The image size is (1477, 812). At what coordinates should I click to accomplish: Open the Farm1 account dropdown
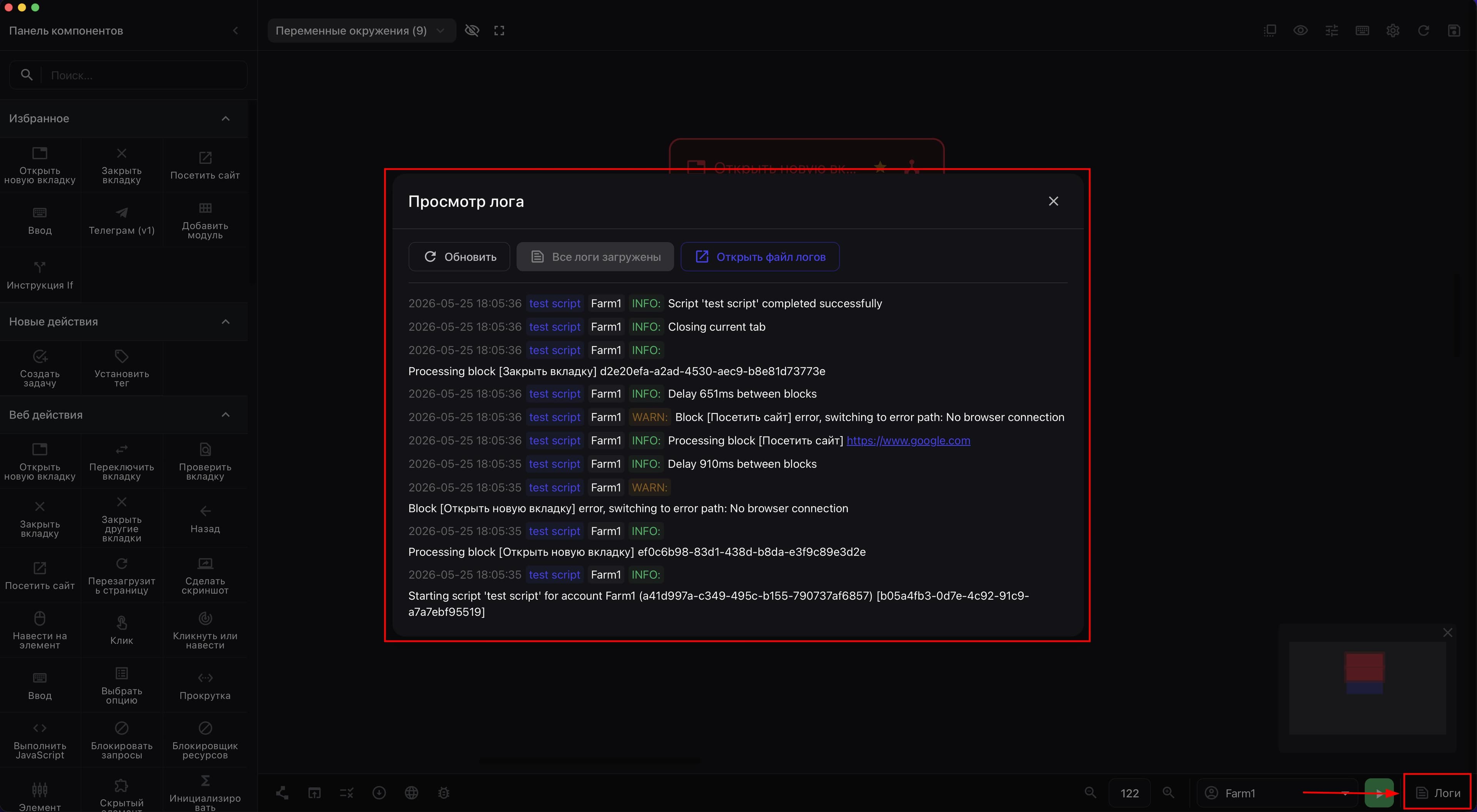[1277, 792]
